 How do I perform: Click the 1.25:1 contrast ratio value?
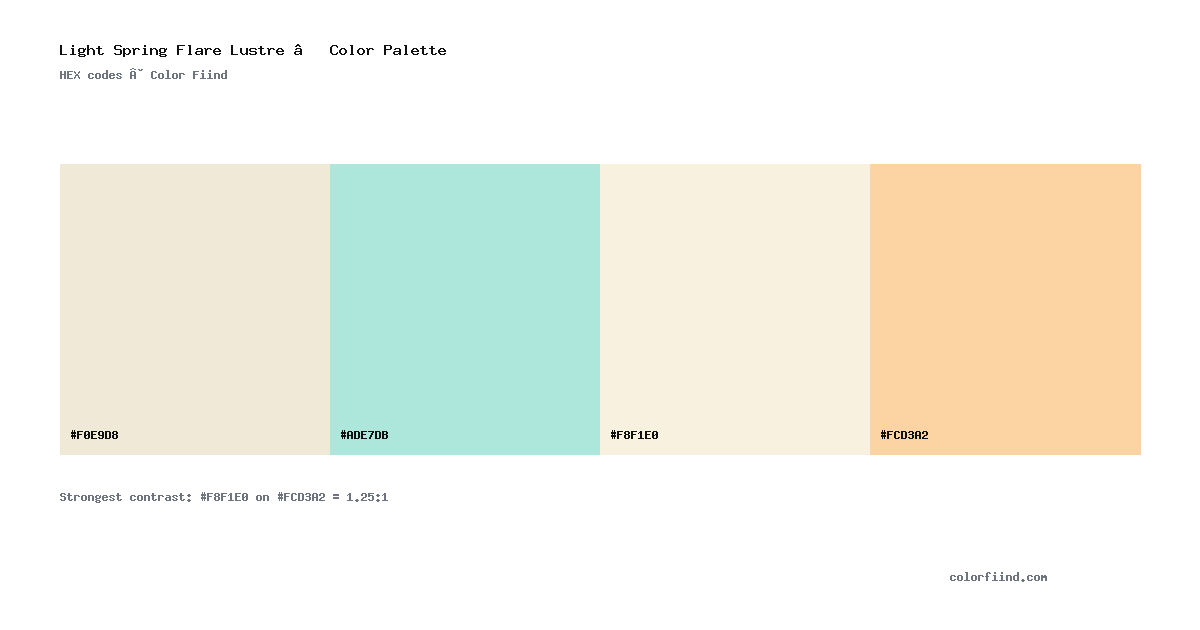click(367, 497)
